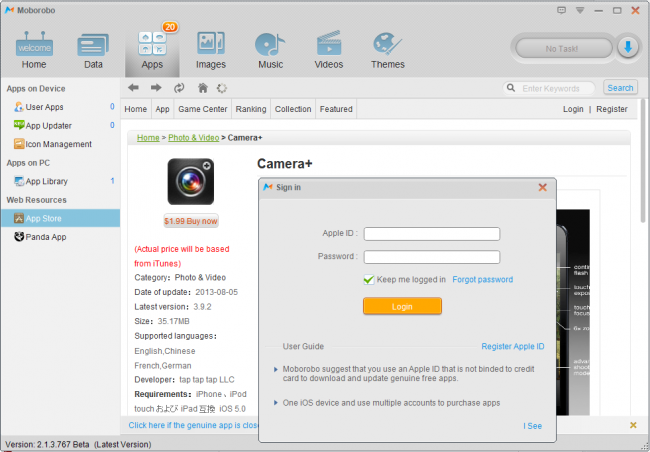Open Panda App in sidebar
Viewport: 650px width, 452px height.
click(60, 237)
